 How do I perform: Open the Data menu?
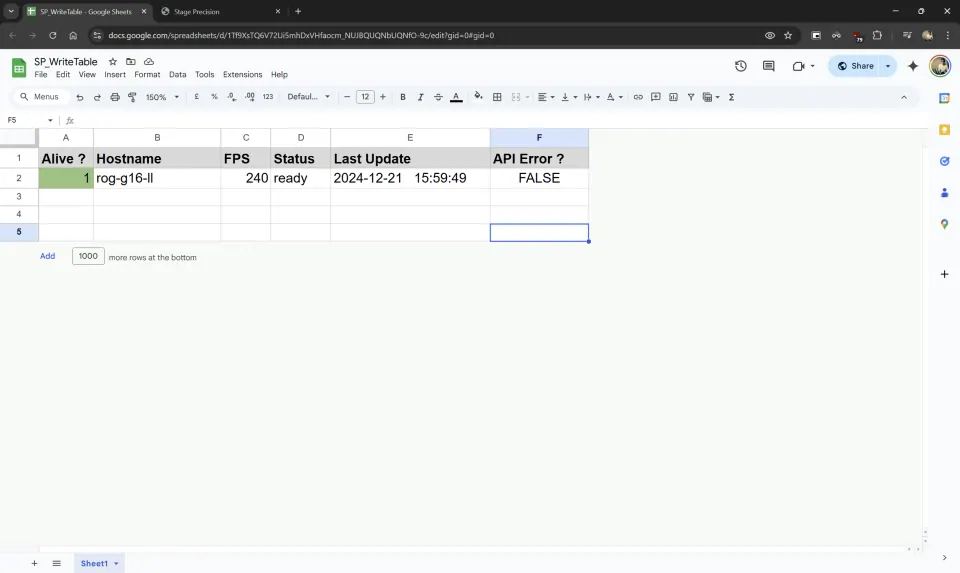click(178, 75)
